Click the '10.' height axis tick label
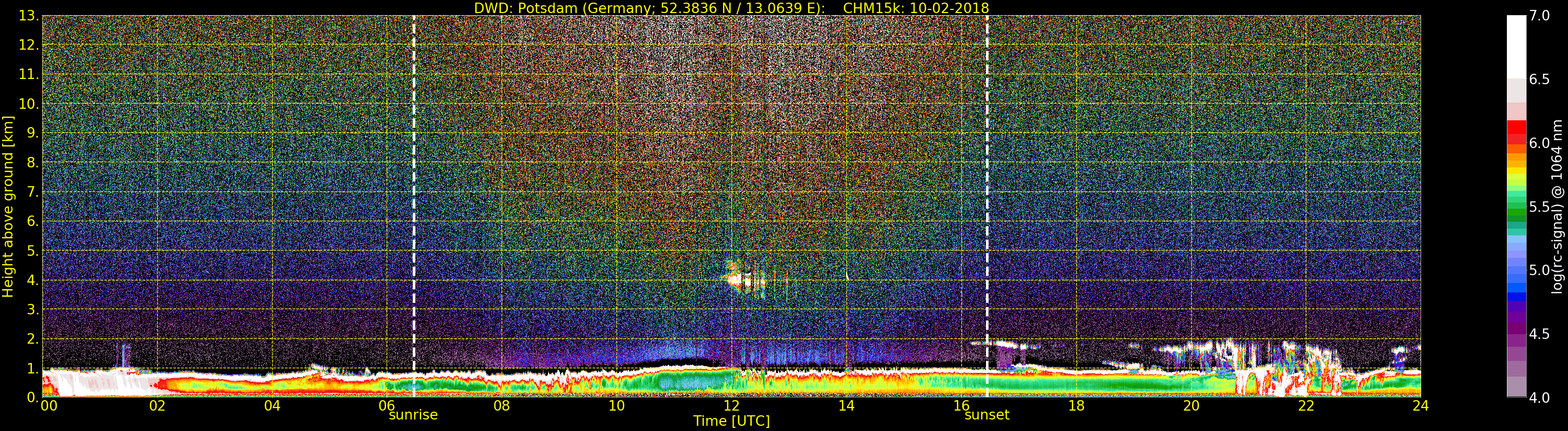1568x431 pixels. (x=29, y=104)
